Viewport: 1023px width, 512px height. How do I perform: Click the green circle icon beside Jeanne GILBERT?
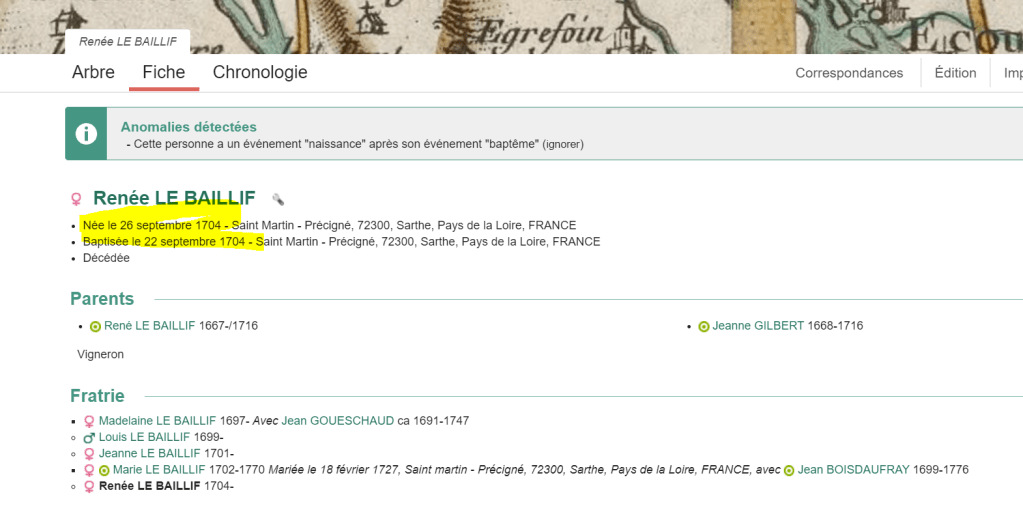[x=704, y=326]
